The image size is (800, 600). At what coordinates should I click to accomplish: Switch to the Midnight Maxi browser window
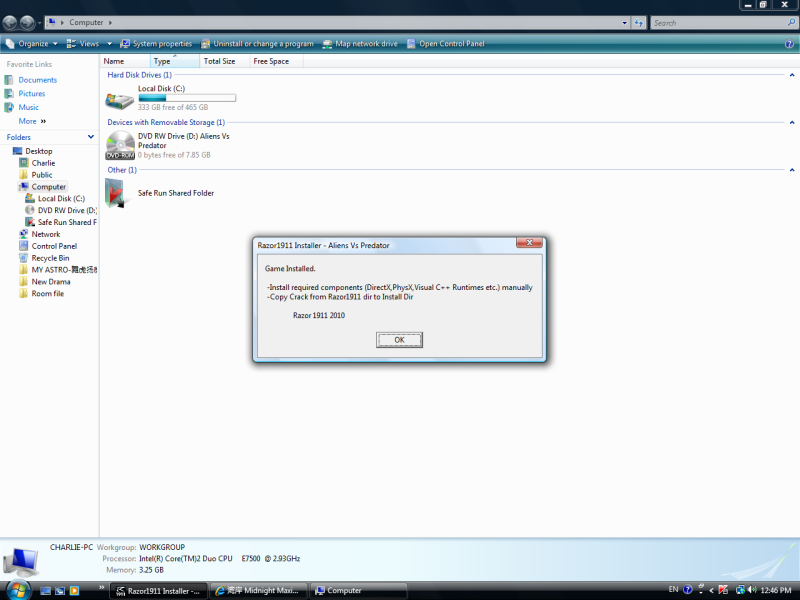click(x=259, y=591)
